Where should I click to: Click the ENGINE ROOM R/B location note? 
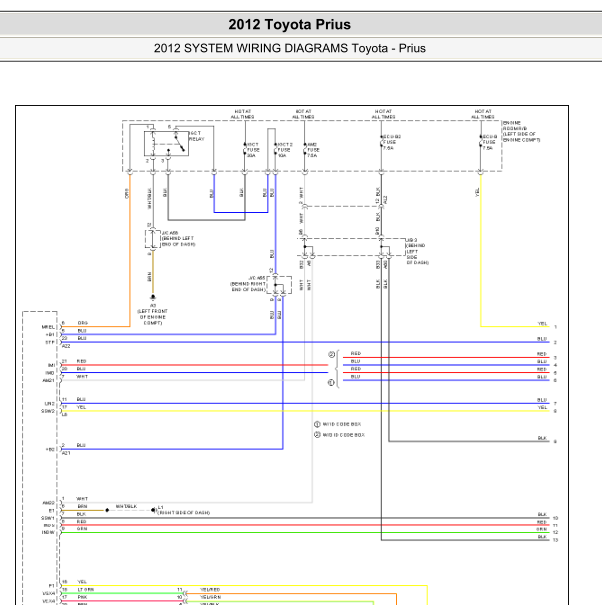coord(521,131)
